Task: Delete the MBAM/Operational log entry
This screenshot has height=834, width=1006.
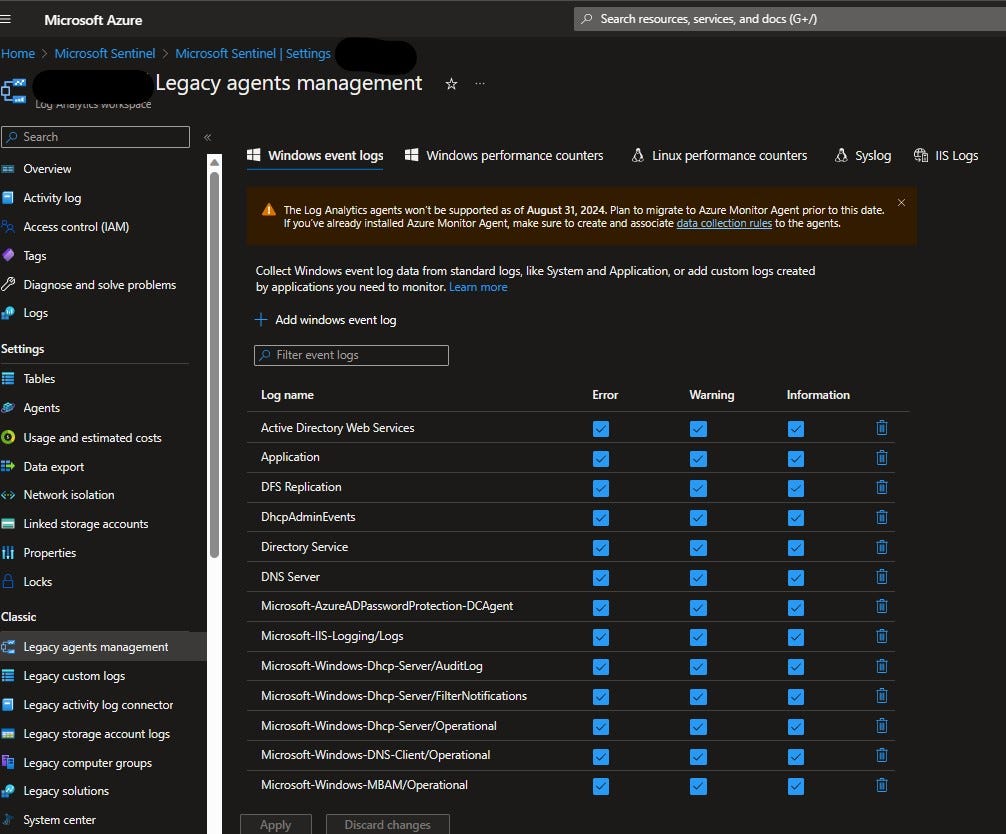Action: (882, 785)
